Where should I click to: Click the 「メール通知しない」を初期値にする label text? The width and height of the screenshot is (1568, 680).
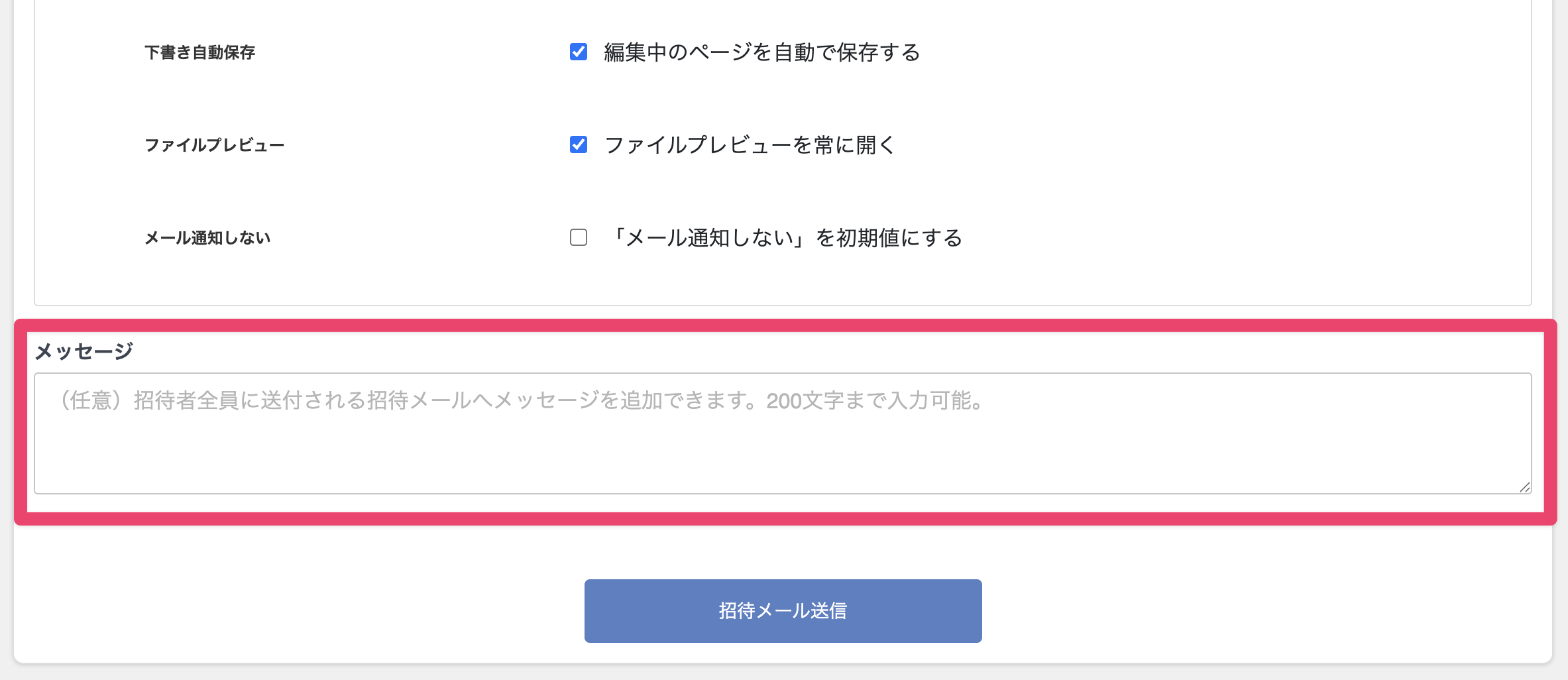pos(786,238)
